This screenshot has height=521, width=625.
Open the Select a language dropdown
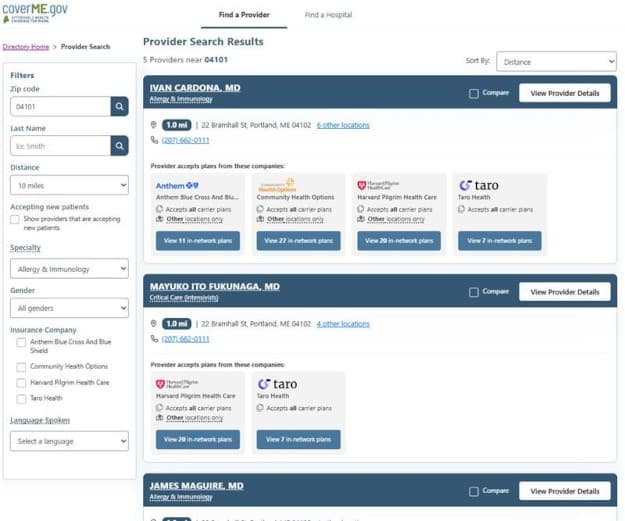click(69, 441)
